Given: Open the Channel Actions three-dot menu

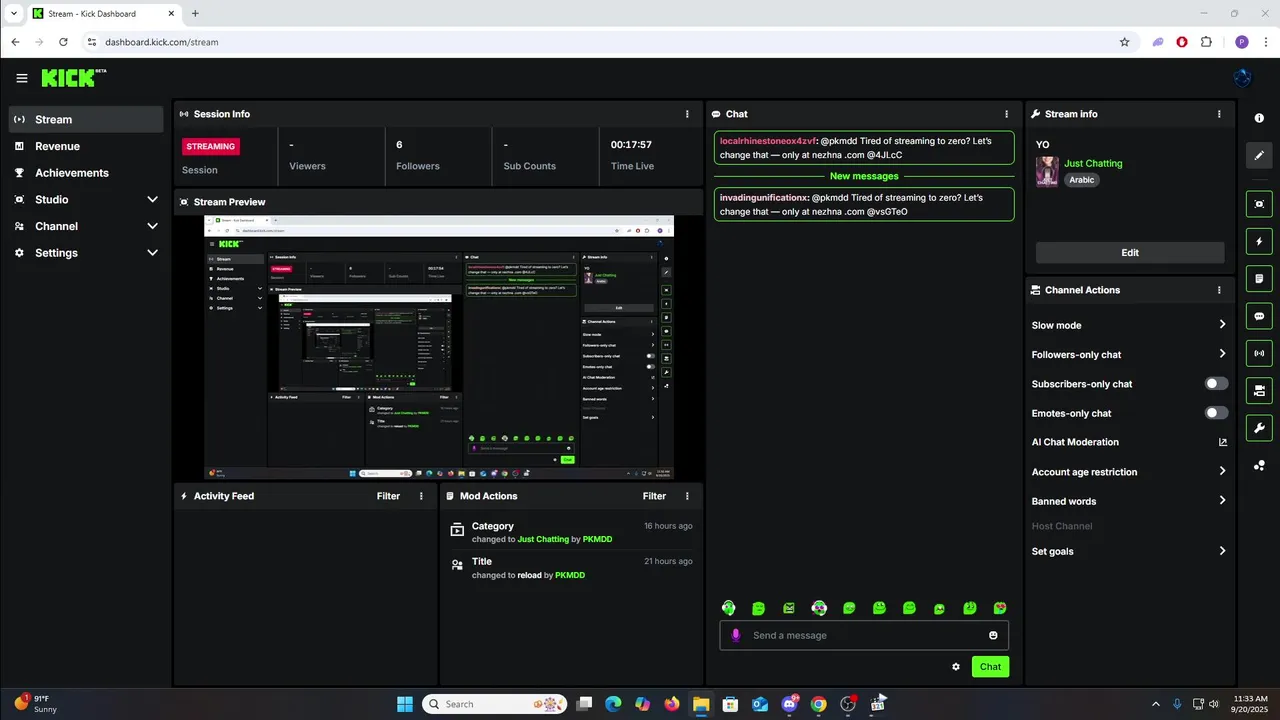Looking at the screenshot, I should pos(1219,290).
